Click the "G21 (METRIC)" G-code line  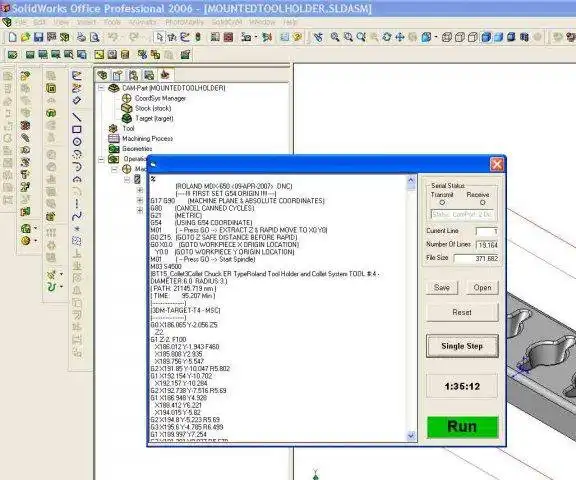coord(177,216)
